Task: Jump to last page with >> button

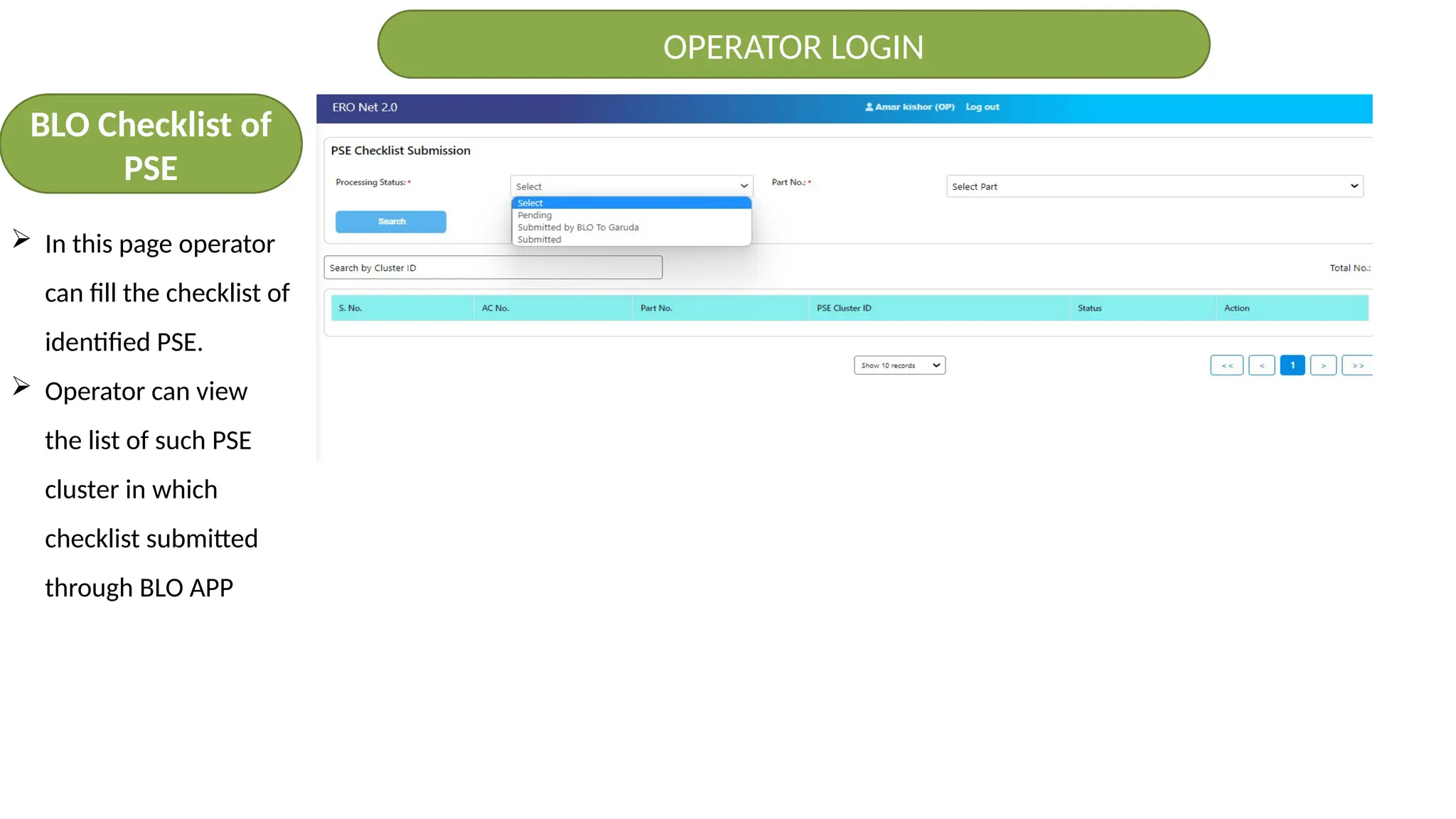Action: click(1356, 365)
